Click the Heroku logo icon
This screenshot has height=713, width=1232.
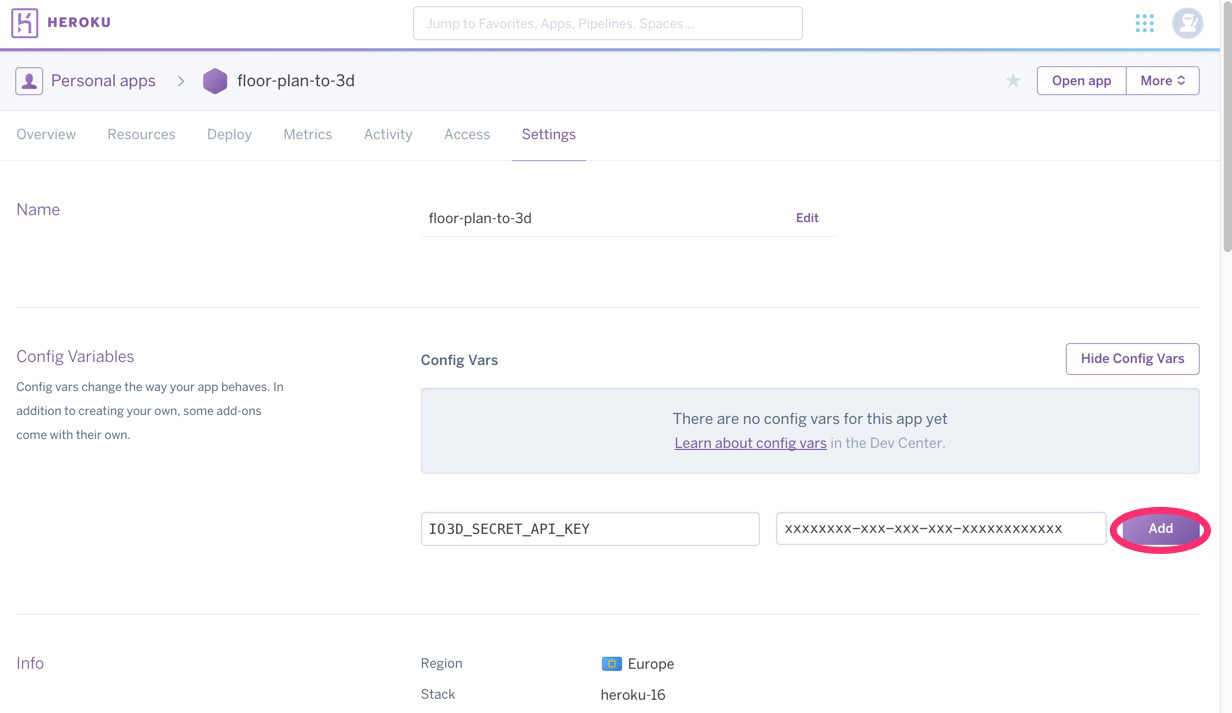(25, 23)
